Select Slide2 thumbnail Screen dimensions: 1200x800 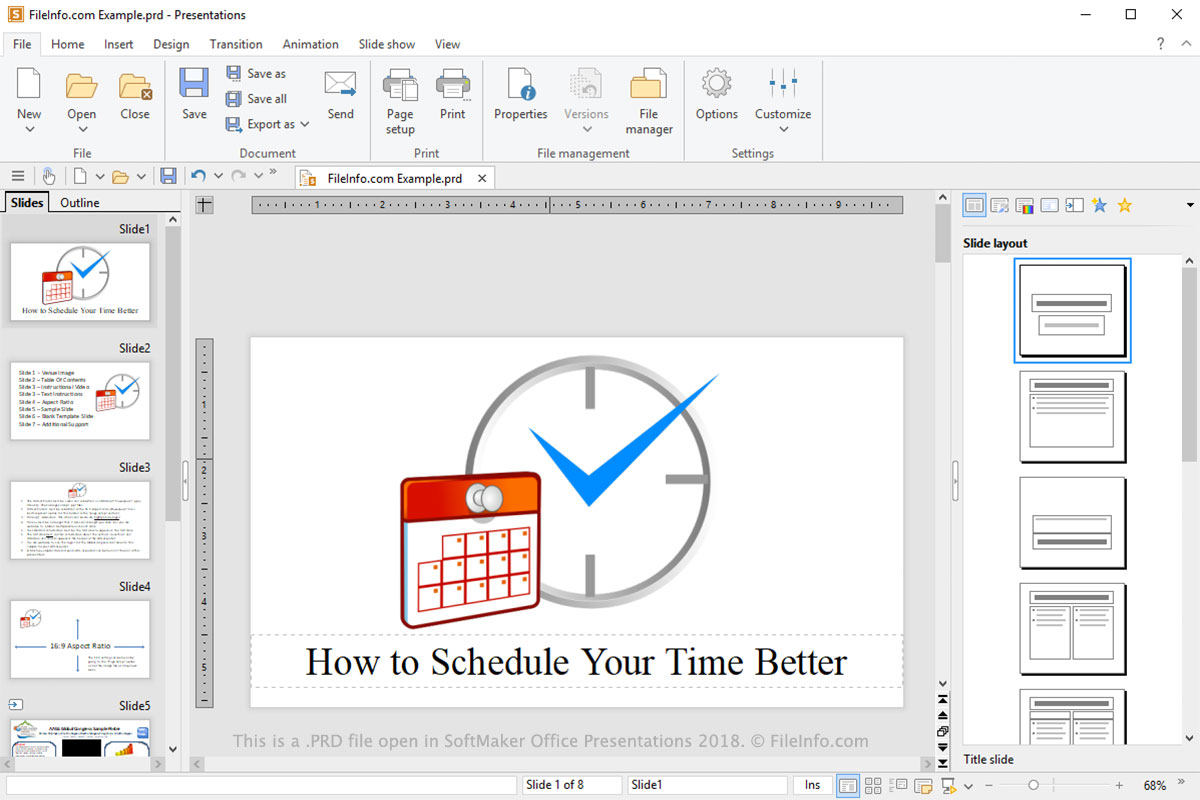[x=80, y=401]
